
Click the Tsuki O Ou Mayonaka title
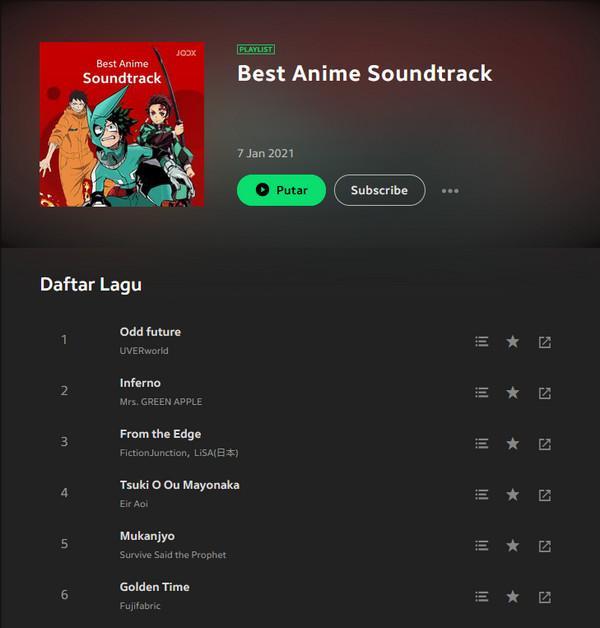(179, 485)
